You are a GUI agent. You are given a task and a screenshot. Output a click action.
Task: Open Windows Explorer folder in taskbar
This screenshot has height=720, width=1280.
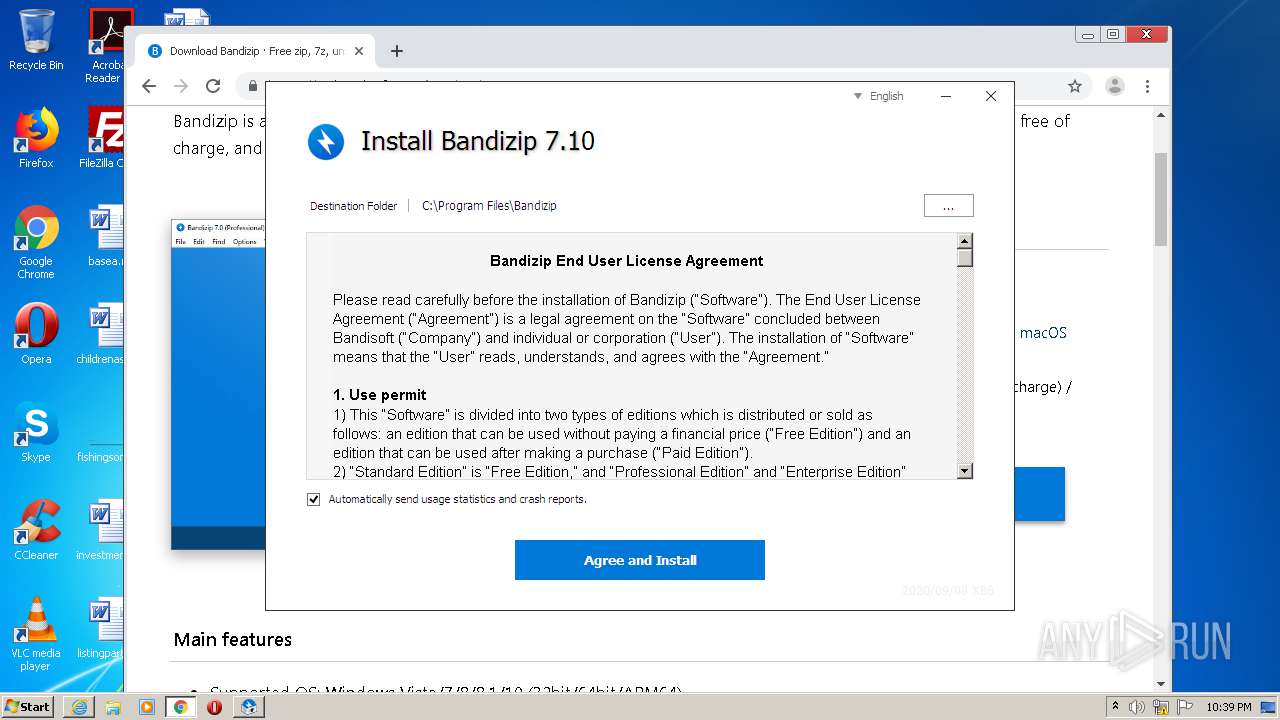click(x=113, y=707)
